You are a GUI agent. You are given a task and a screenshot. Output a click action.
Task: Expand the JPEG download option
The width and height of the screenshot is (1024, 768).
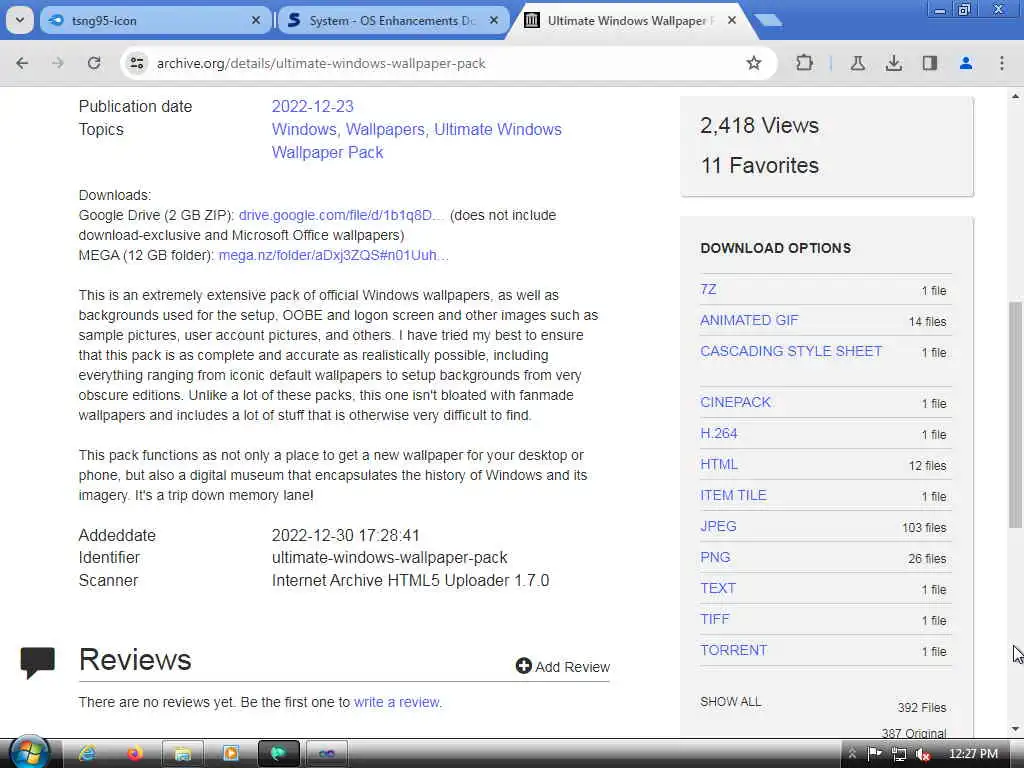[x=718, y=526]
